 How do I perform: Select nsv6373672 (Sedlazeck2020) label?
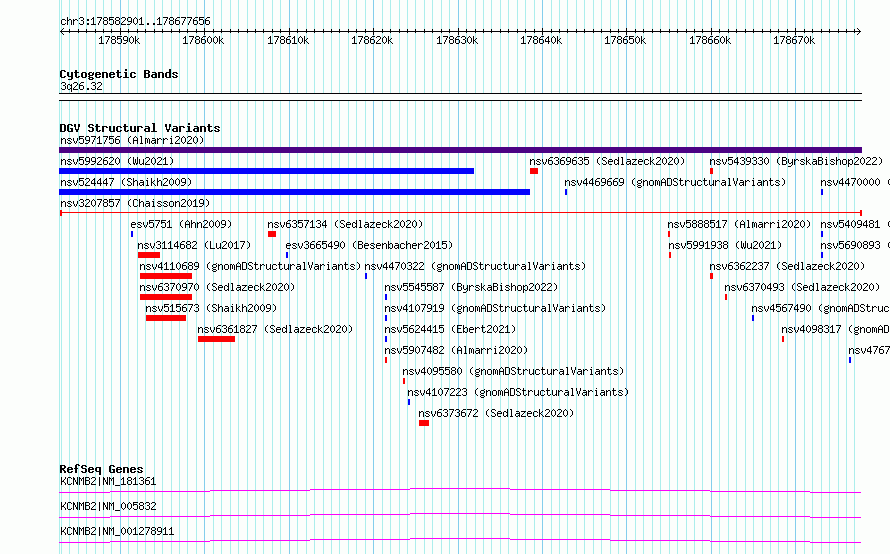496,413
